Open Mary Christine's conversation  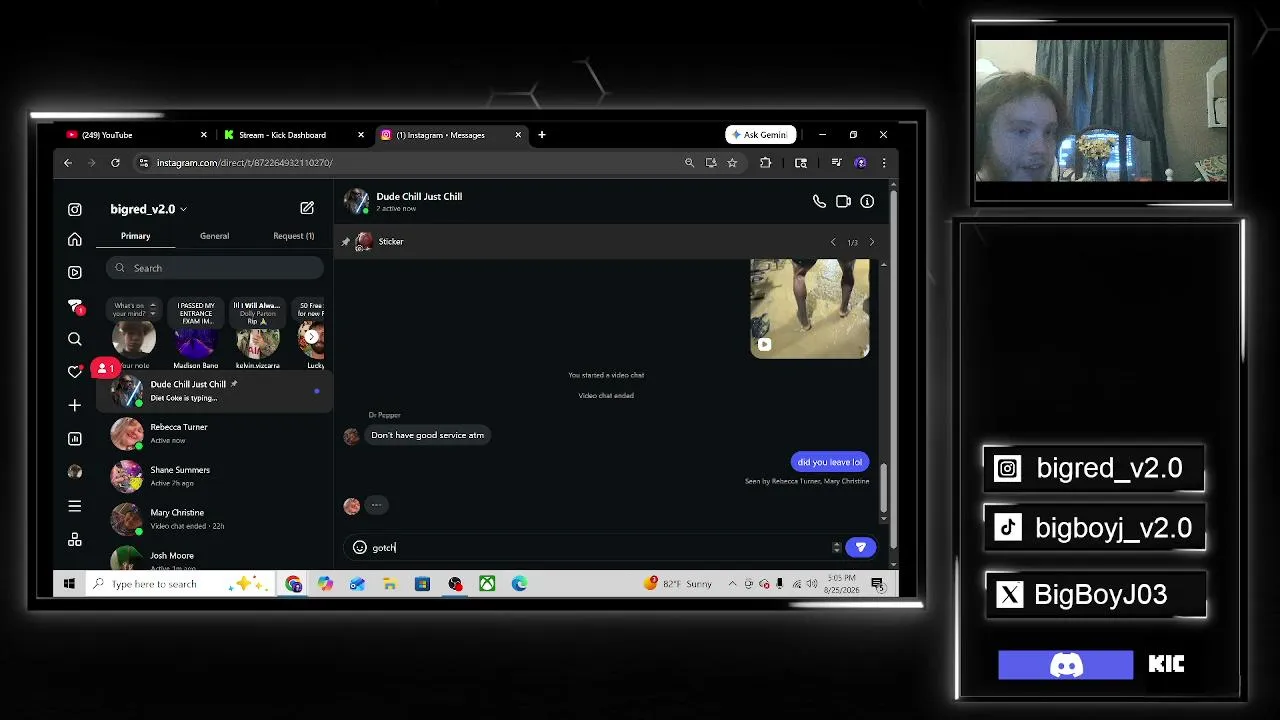(216, 519)
